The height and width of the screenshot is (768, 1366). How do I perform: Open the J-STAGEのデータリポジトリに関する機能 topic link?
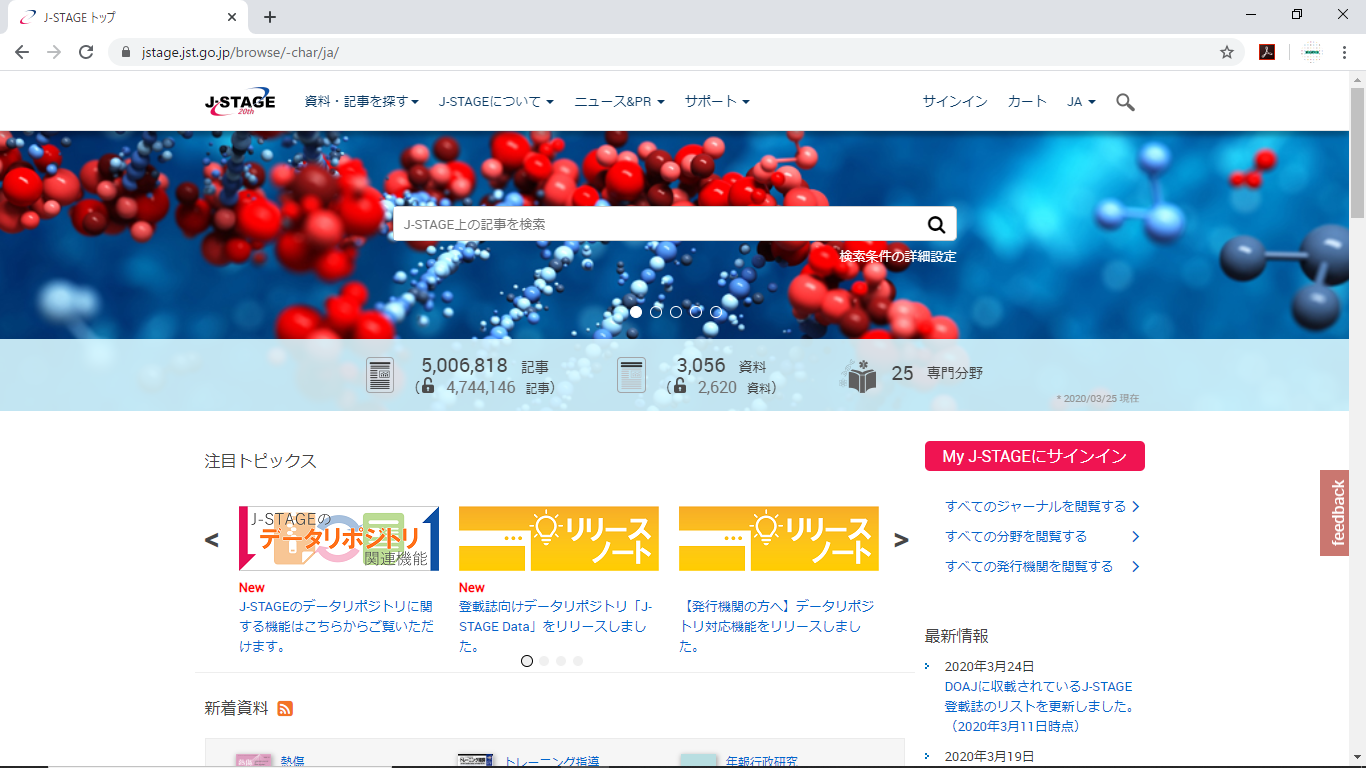coord(336,626)
